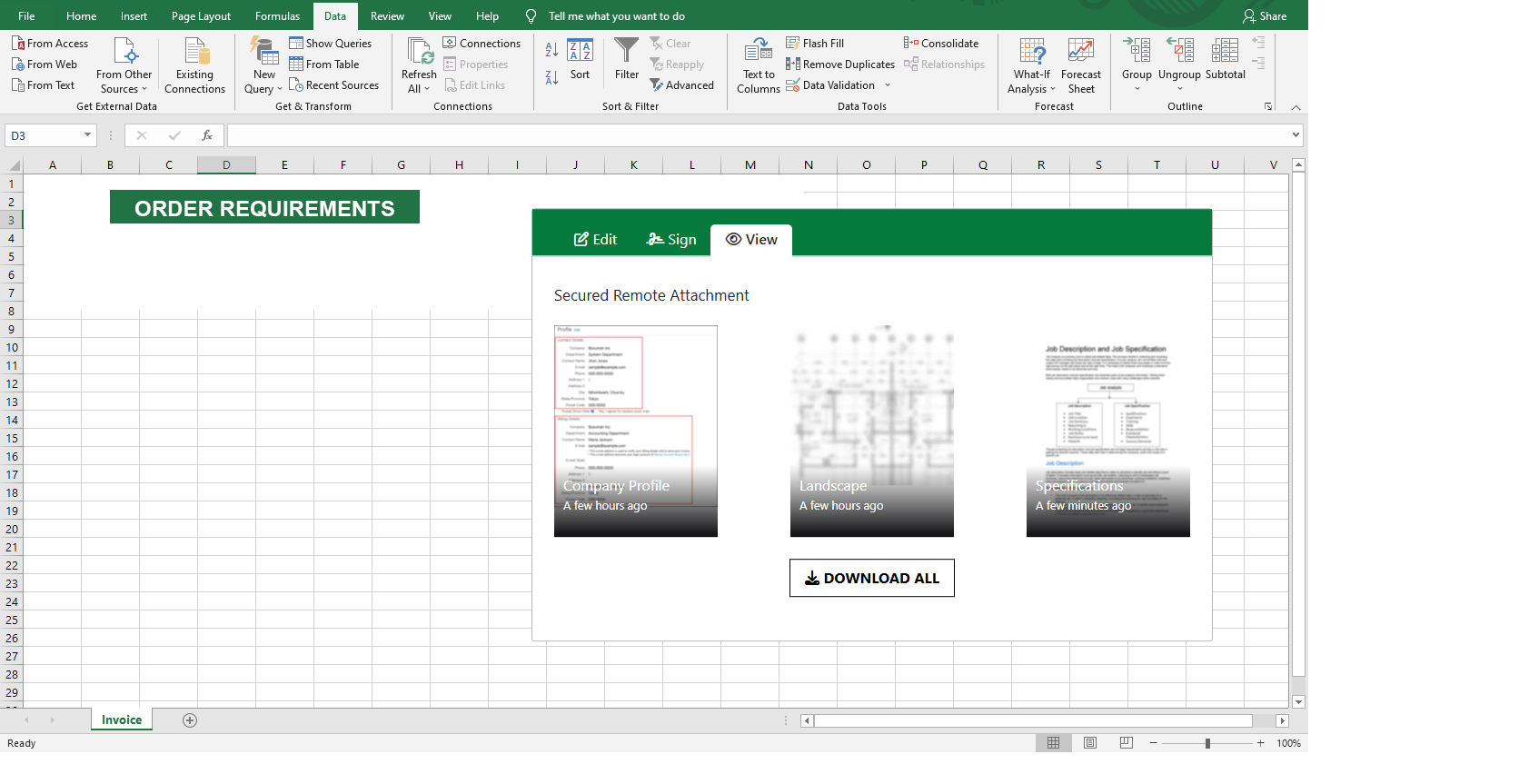Switch to Page Break Preview view
The height and width of the screenshot is (784, 1539).
pos(1127,743)
